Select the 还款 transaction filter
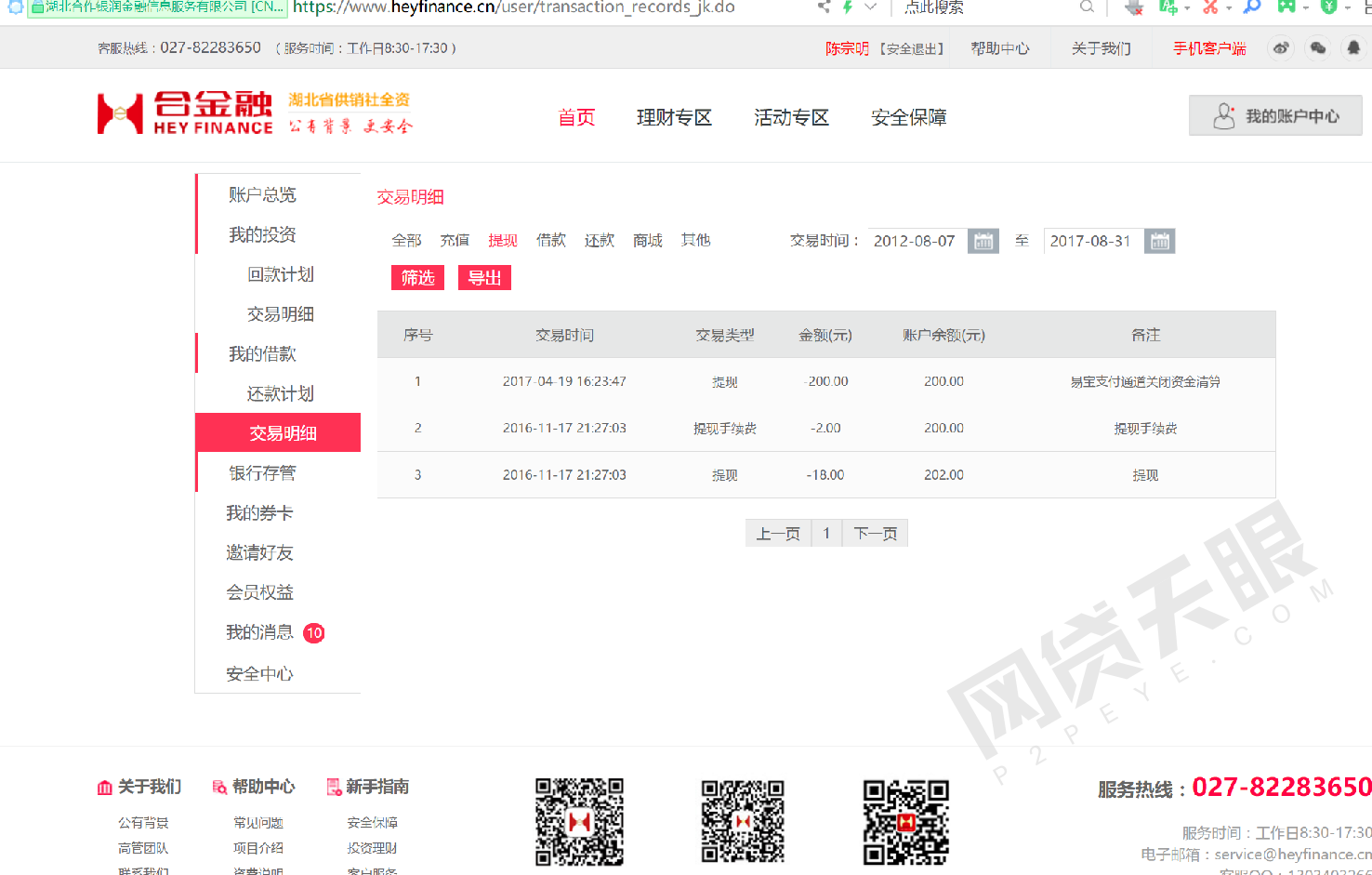Viewport: 1372px width, 875px height. [600, 241]
